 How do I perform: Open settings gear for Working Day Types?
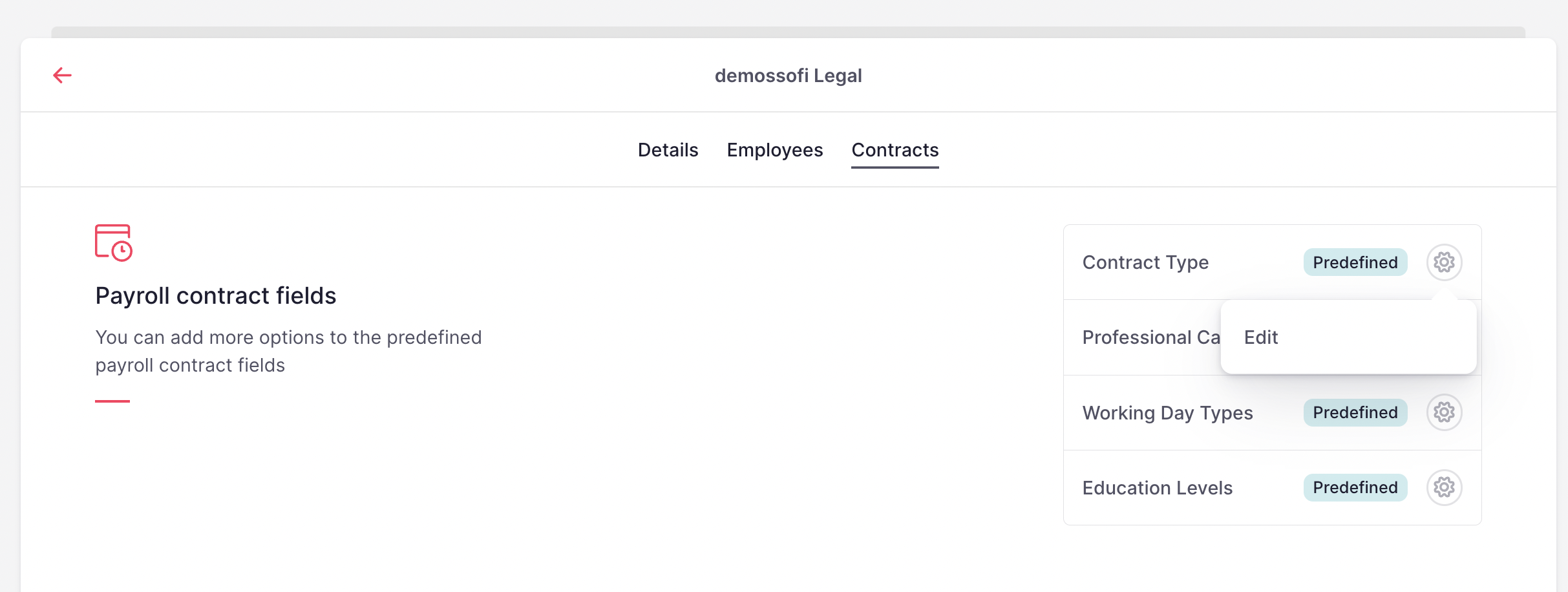click(x=1445, y=412)
